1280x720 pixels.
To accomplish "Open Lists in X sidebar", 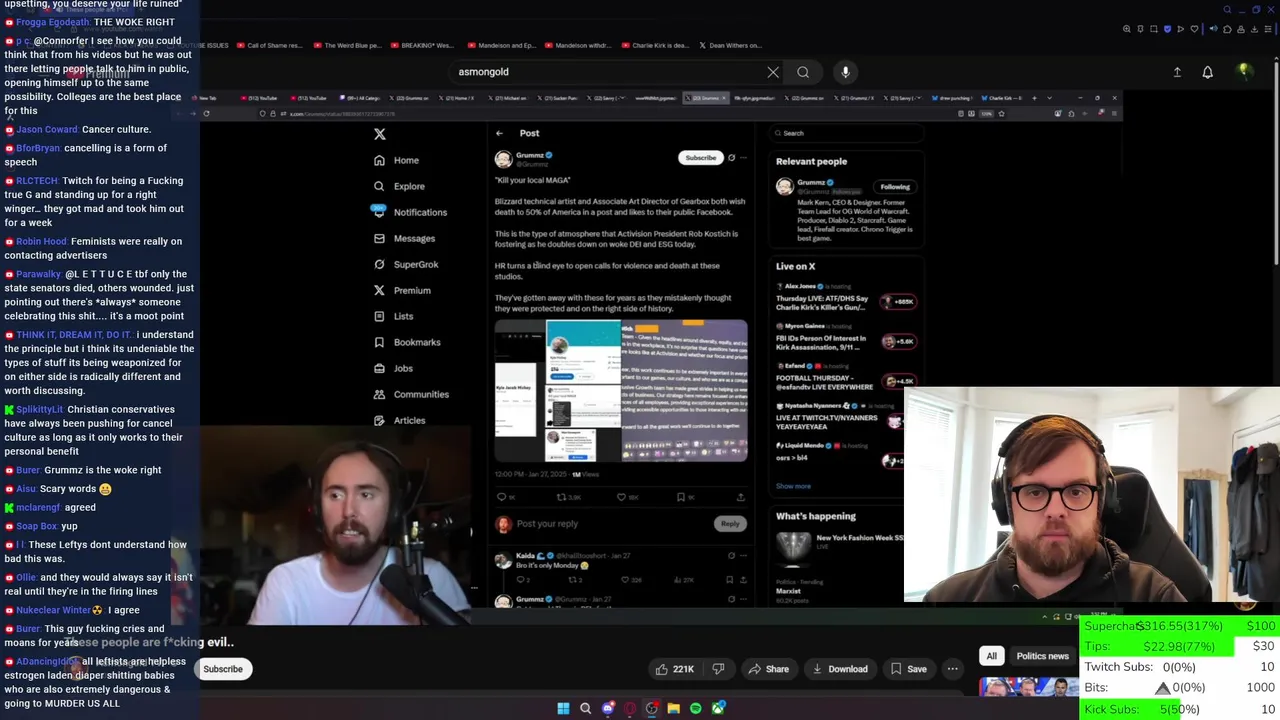I will [x=393, y=316].
